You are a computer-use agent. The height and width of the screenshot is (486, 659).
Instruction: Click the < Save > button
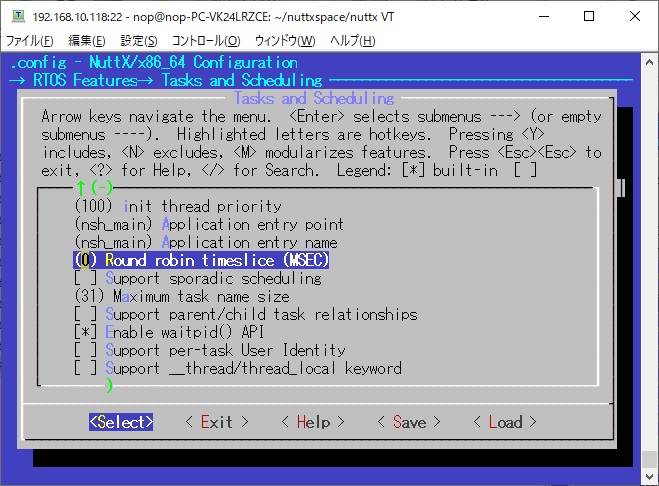409,422
